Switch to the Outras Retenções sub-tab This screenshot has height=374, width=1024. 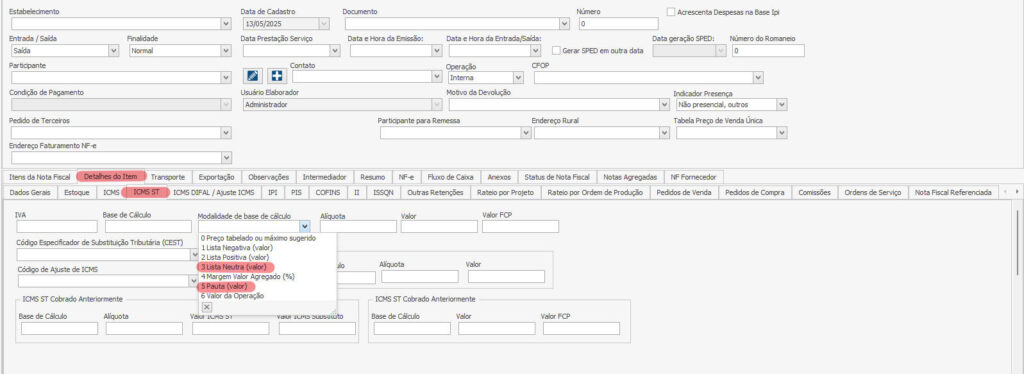[x=435, y=193]
